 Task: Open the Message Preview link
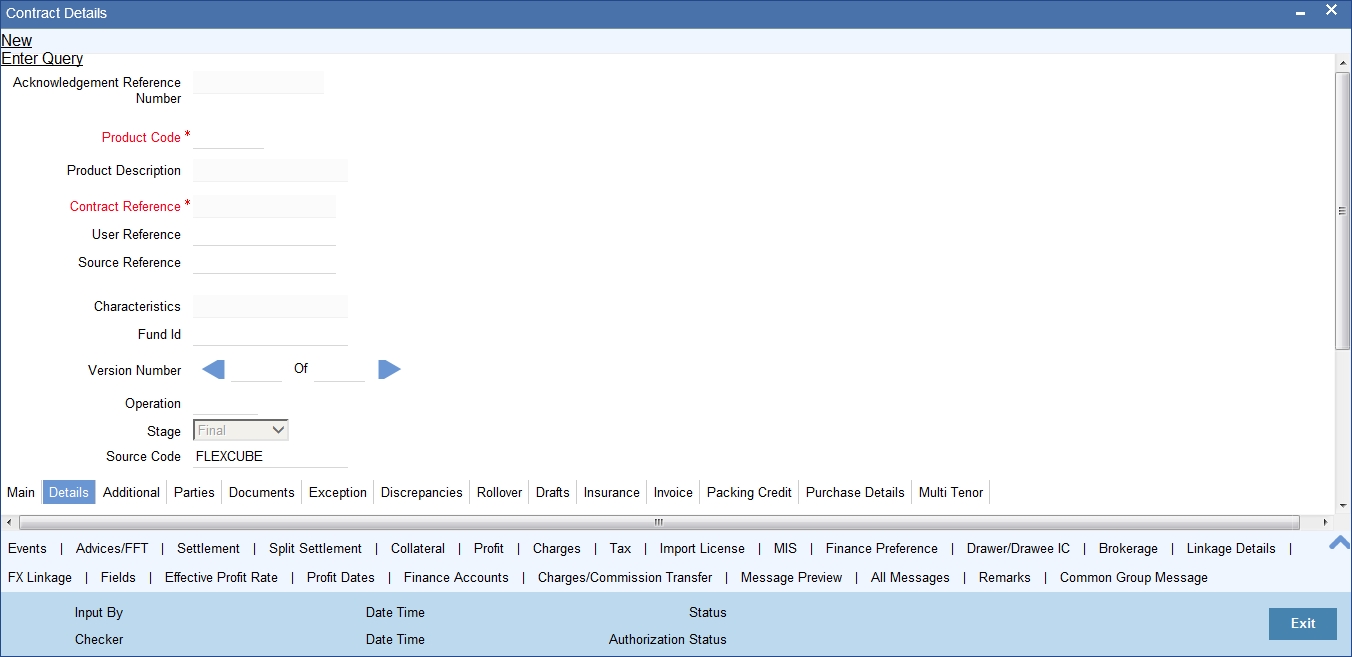tap(791, 577)
